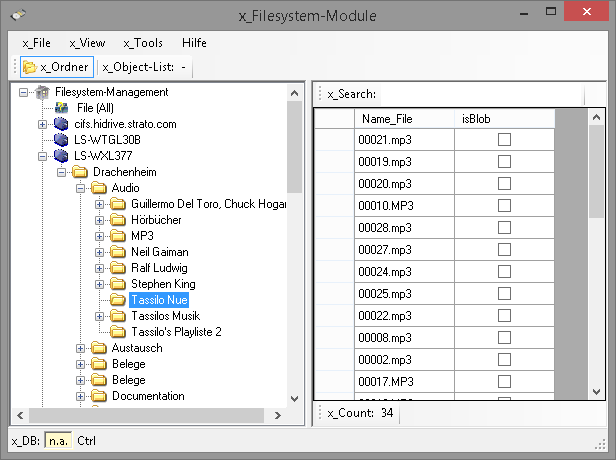
Task: Click the file grid scroll-up arrow
Action: [x=596, y=117]
